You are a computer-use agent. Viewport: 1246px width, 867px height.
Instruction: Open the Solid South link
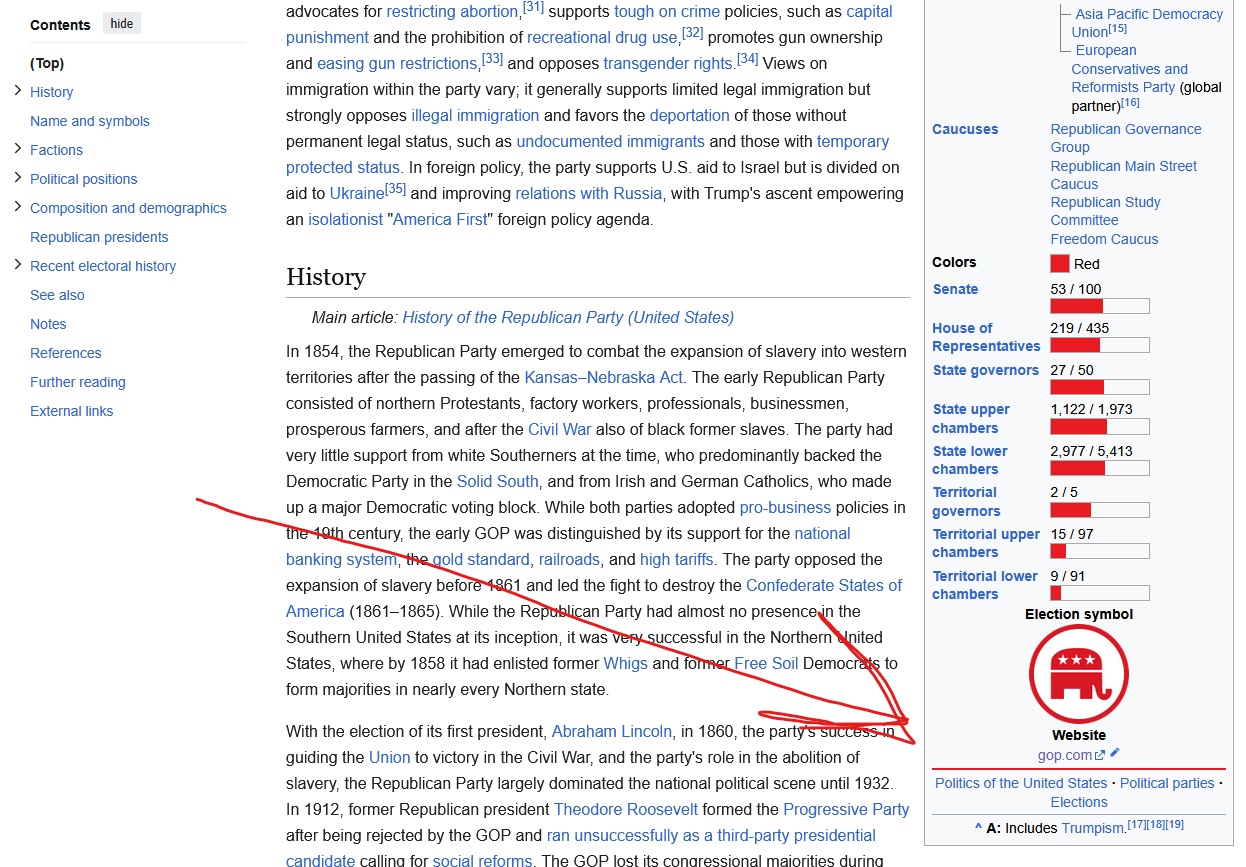[x=498, y=481]
